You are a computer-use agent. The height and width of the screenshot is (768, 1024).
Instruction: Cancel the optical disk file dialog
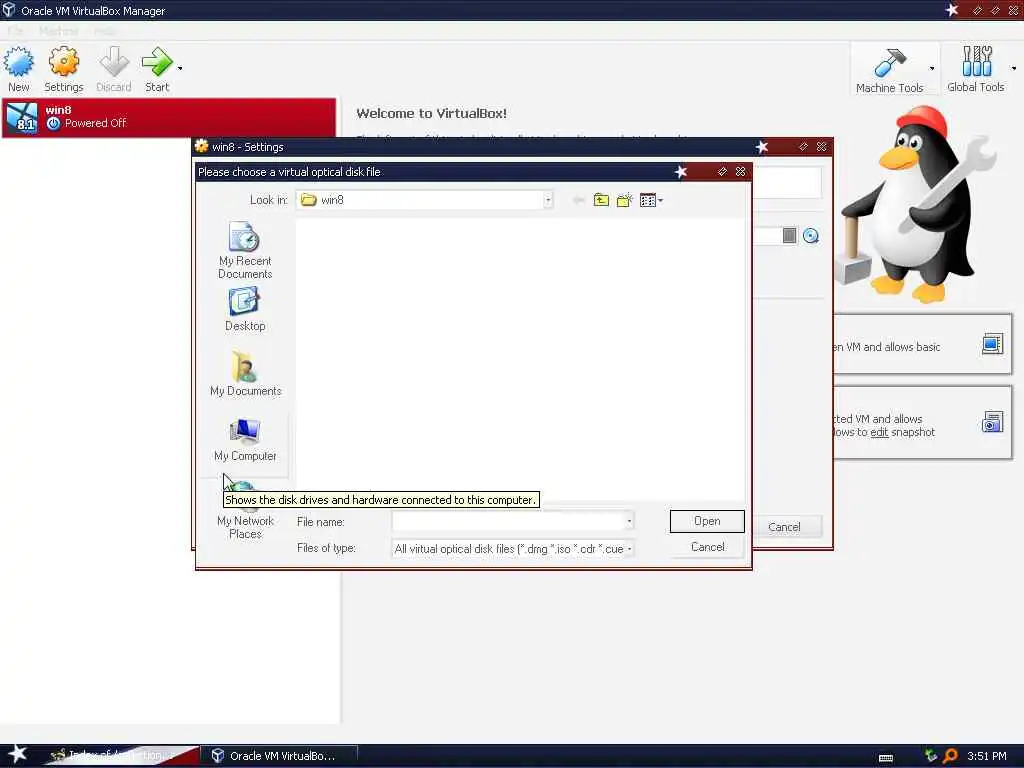coord(707,547)
